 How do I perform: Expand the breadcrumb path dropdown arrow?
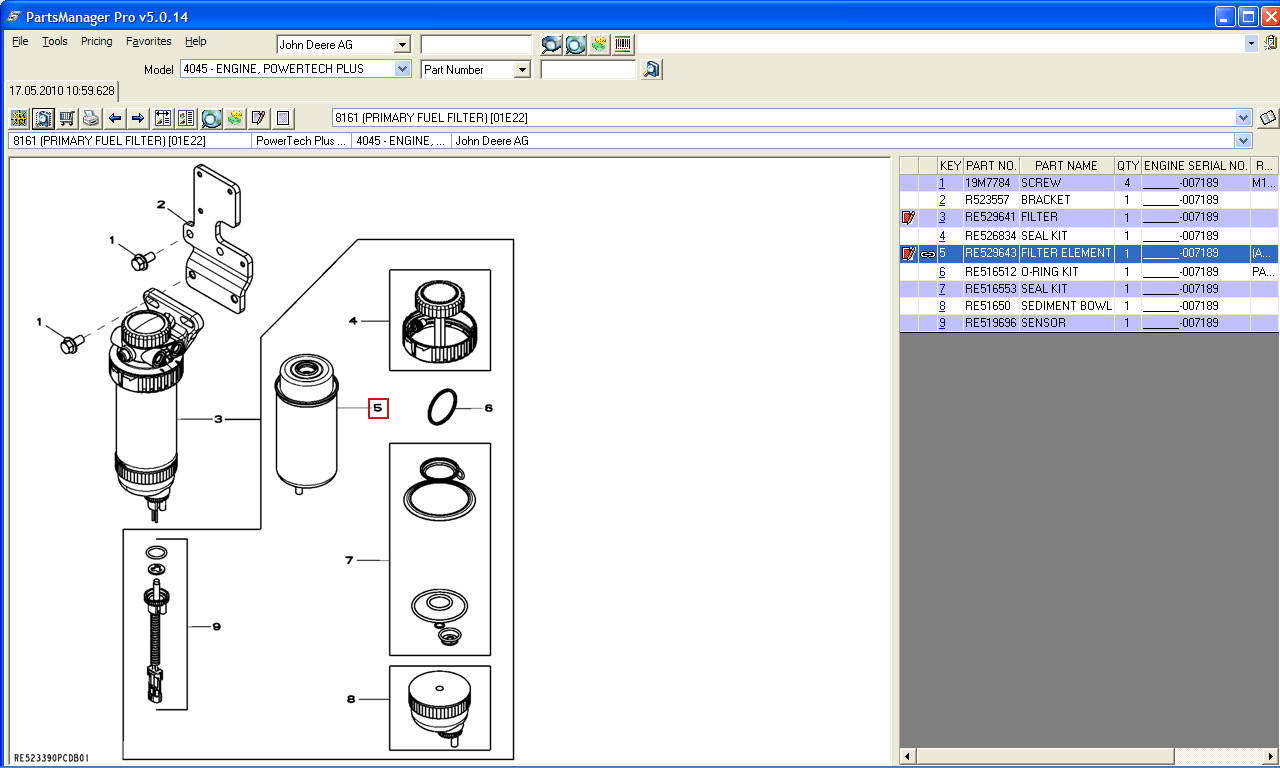point(1244,141)
